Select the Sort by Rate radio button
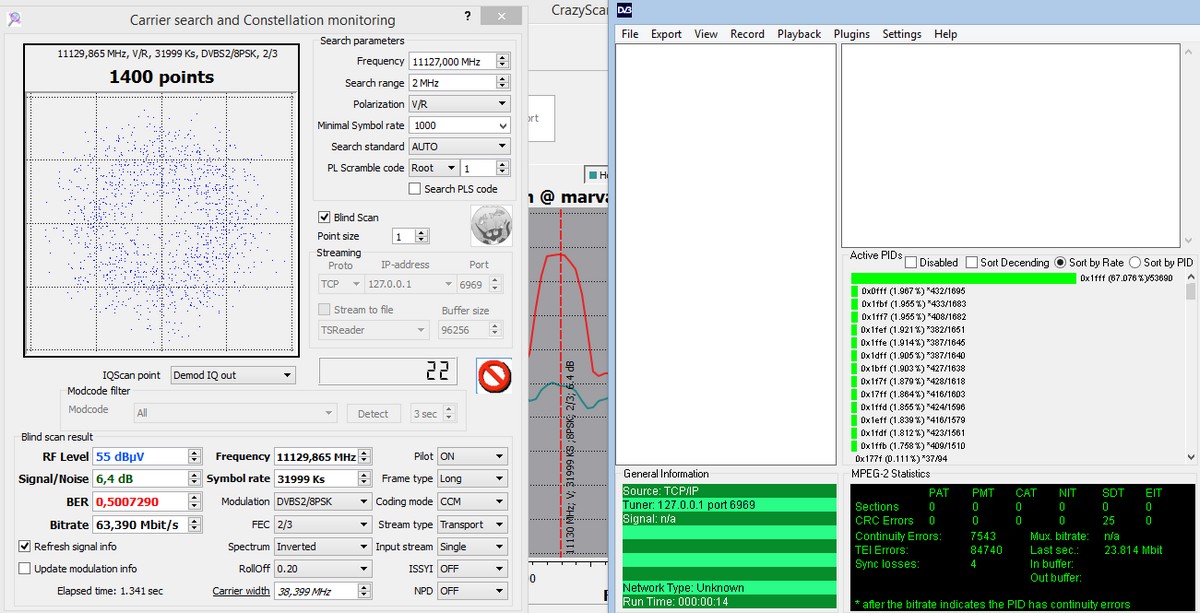Image resolution: width=1200 pixels, height=613 pixels. (x=1060, y=262)
